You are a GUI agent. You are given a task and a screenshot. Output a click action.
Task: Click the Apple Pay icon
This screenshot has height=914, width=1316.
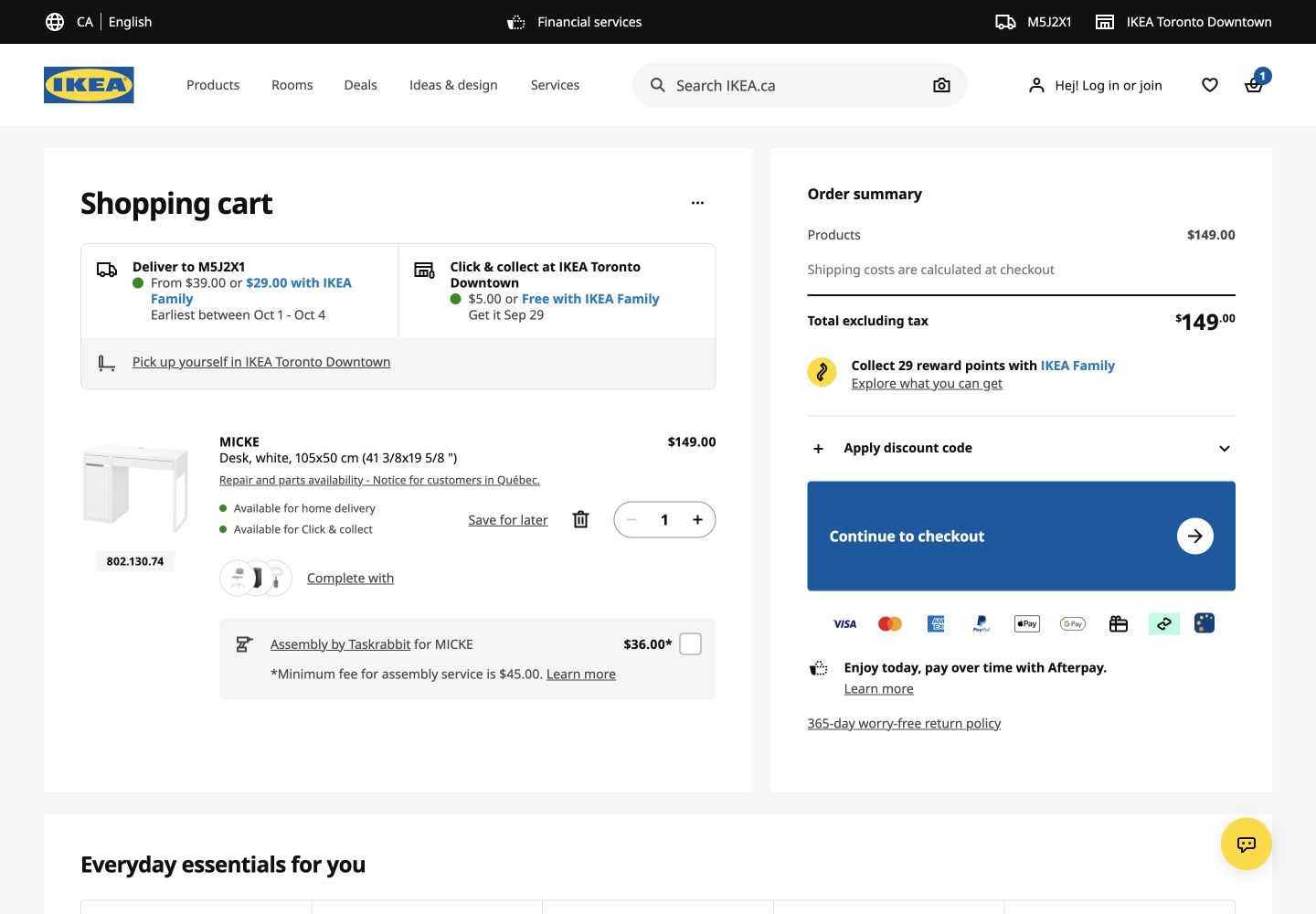click(x=1027, y=624)
